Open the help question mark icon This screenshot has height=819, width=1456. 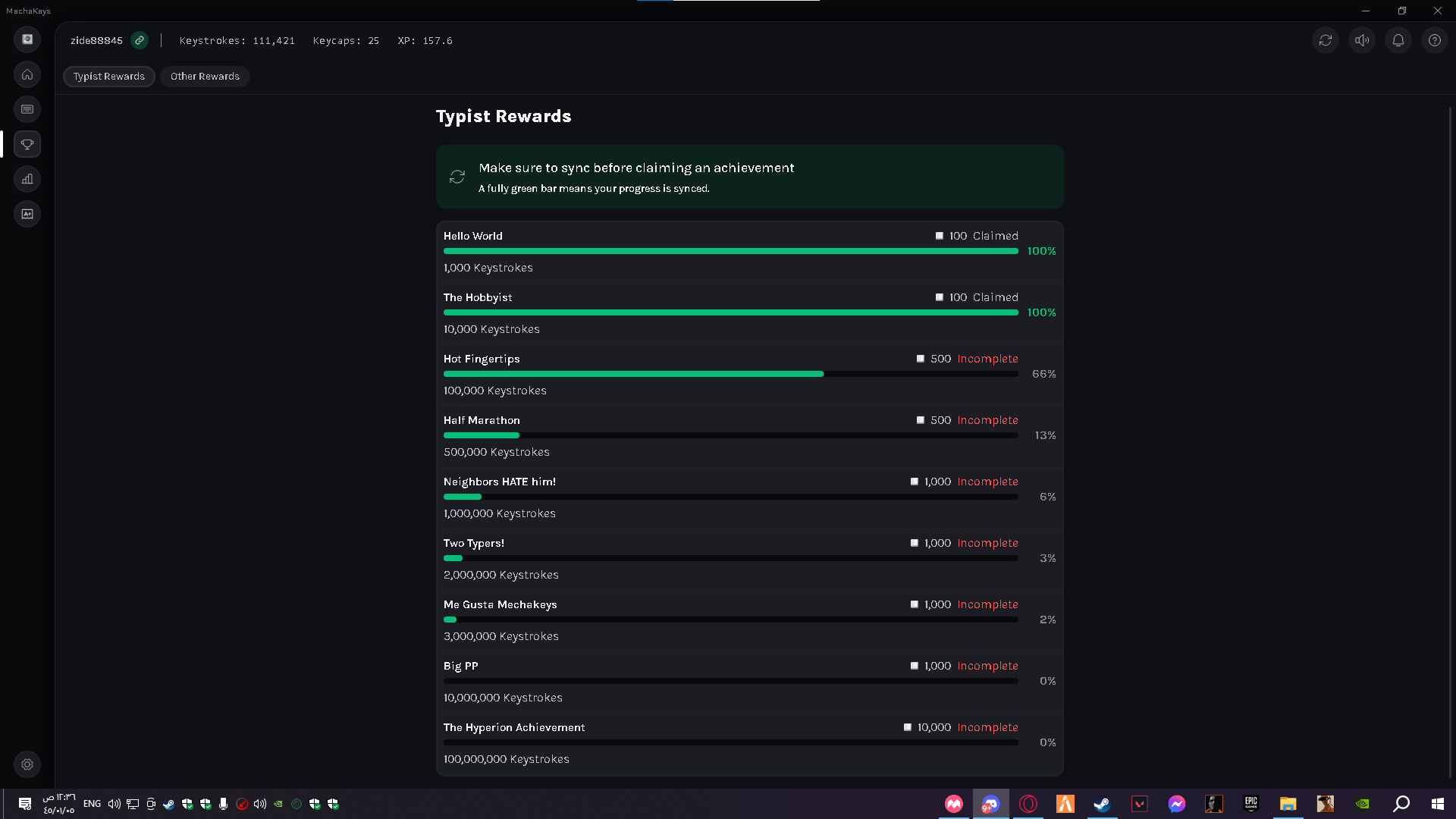coord(1435,40)
